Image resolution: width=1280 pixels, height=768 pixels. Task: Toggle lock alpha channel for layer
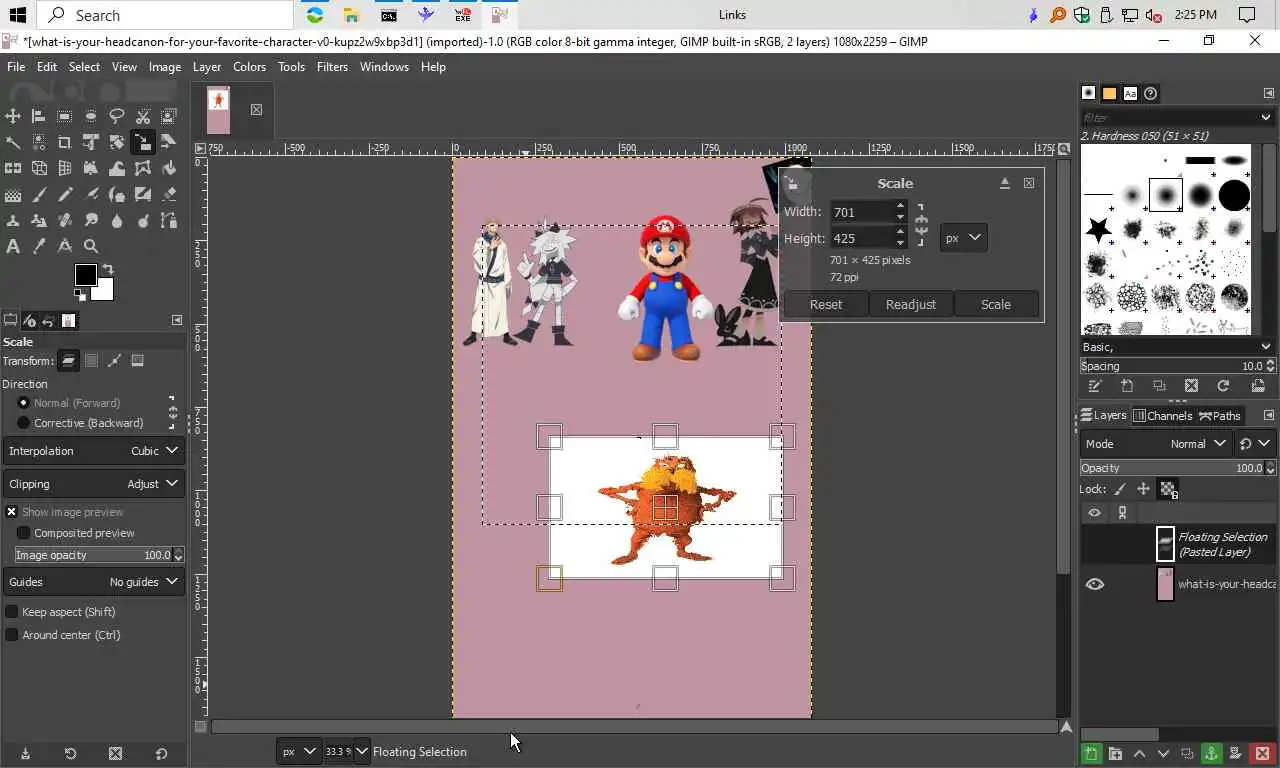tap(1167, 489)
